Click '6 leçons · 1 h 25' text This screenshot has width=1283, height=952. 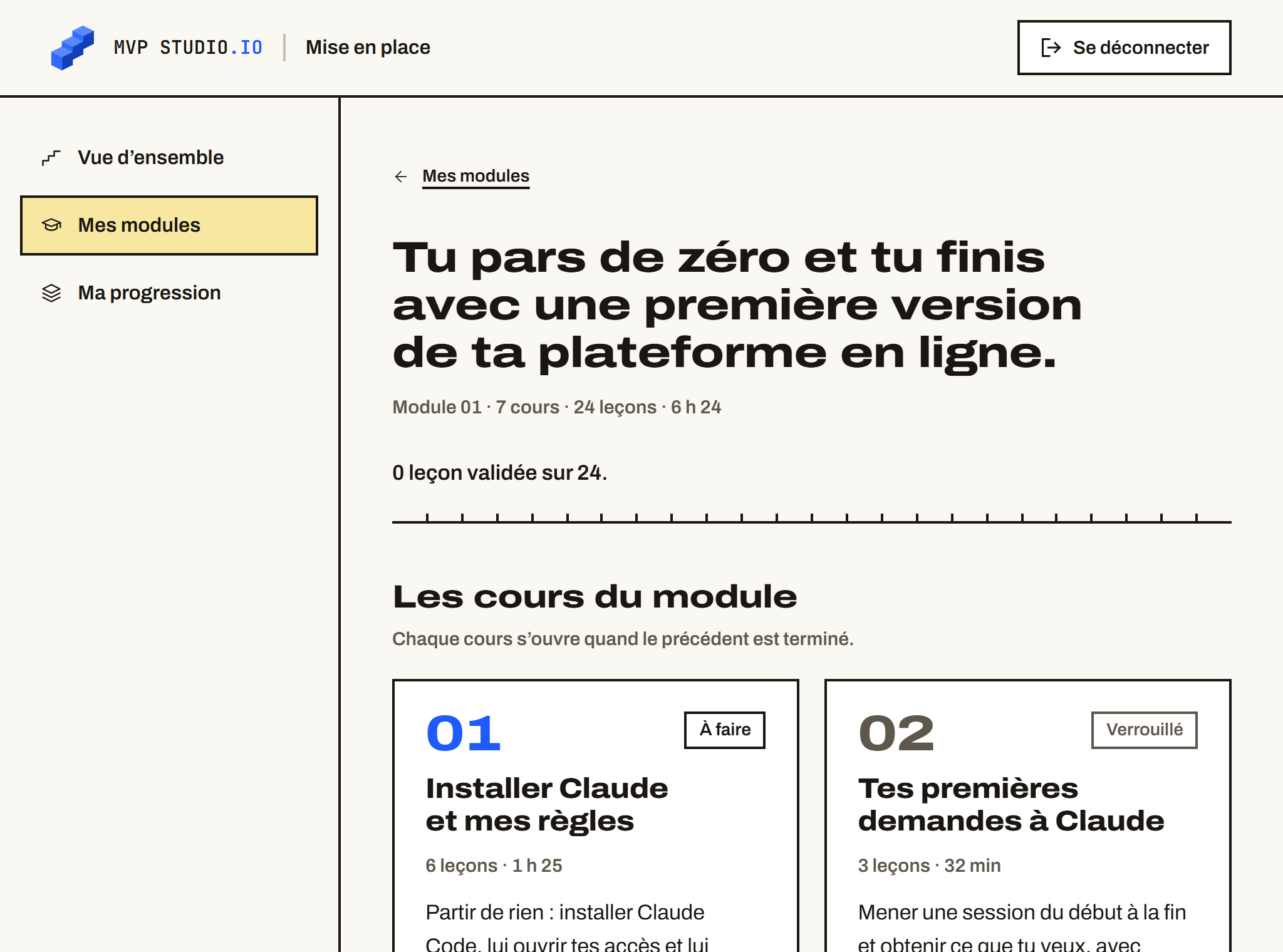(x=494, y=866)
